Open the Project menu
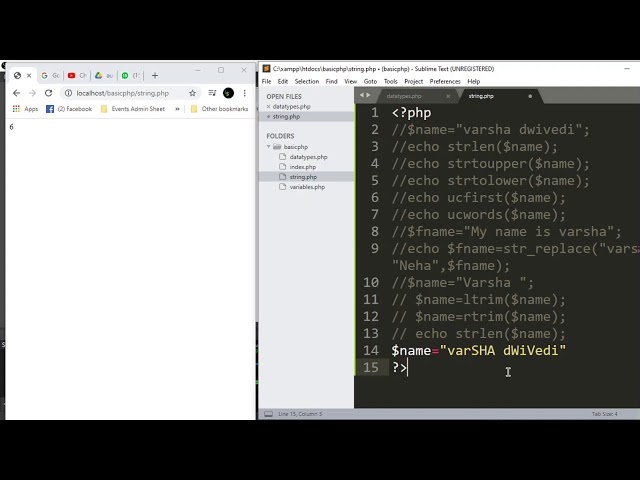The width and height of the screenshot is (640, 480). 413,81
